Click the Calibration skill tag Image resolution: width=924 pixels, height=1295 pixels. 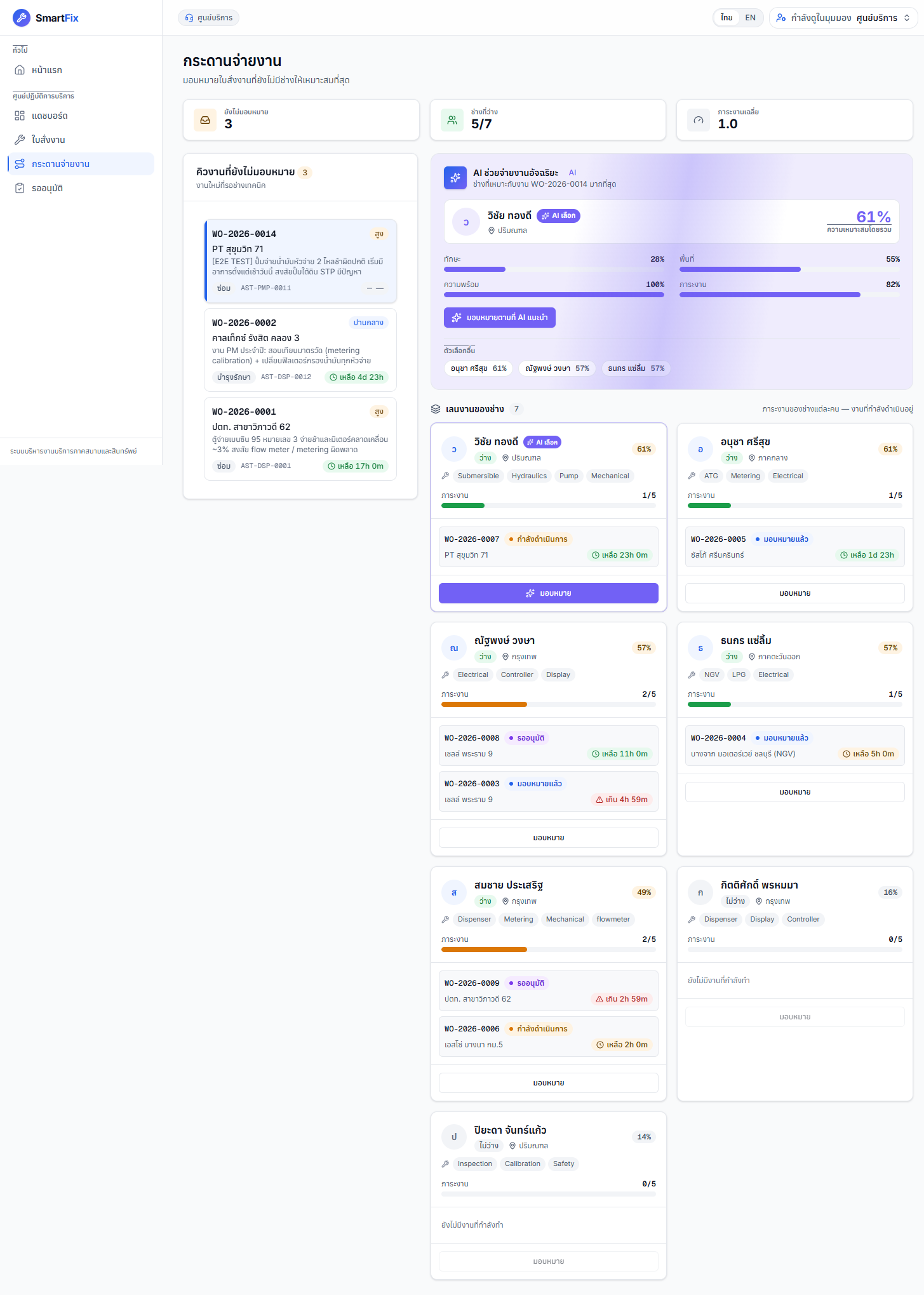(523, 1164)
